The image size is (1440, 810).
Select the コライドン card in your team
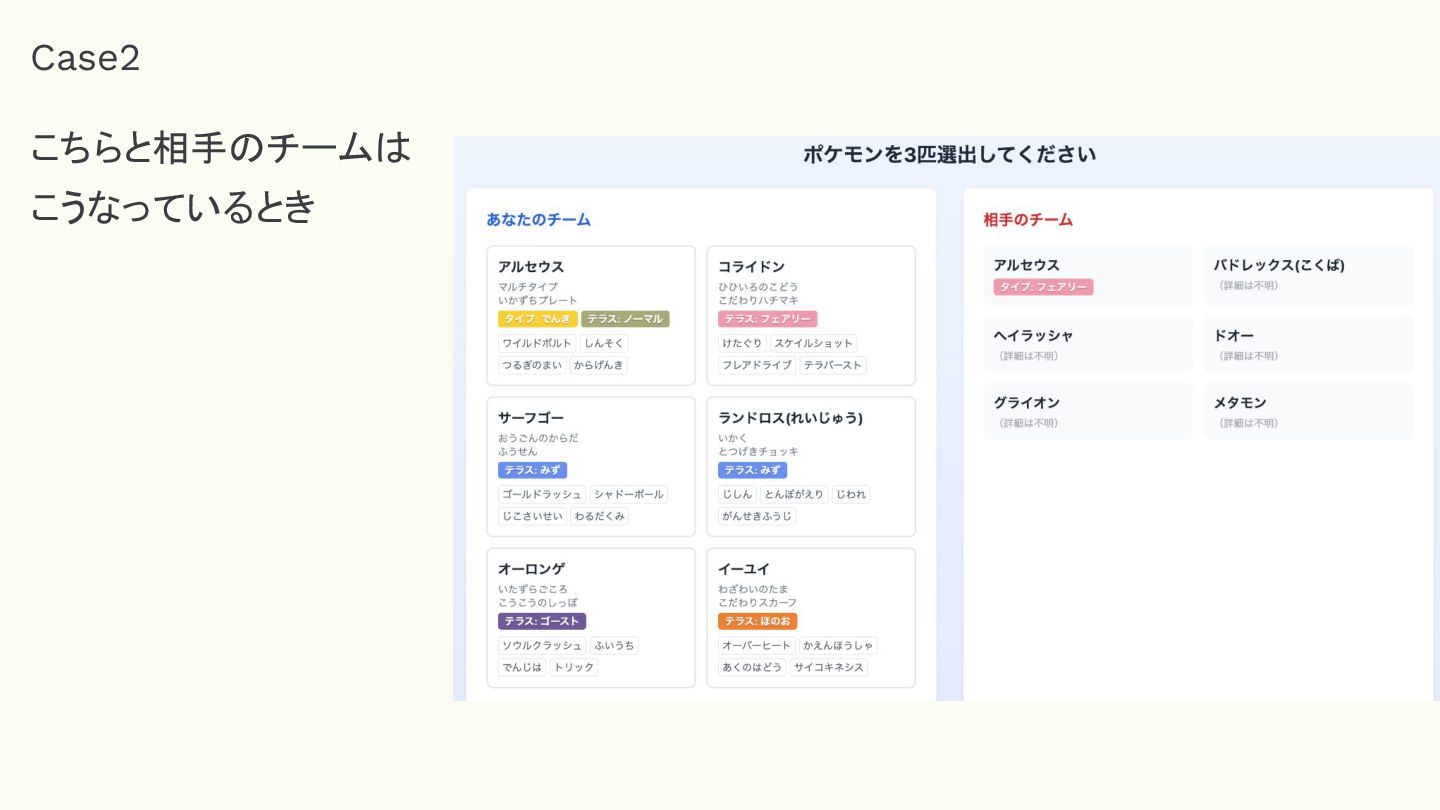[811, 315]
